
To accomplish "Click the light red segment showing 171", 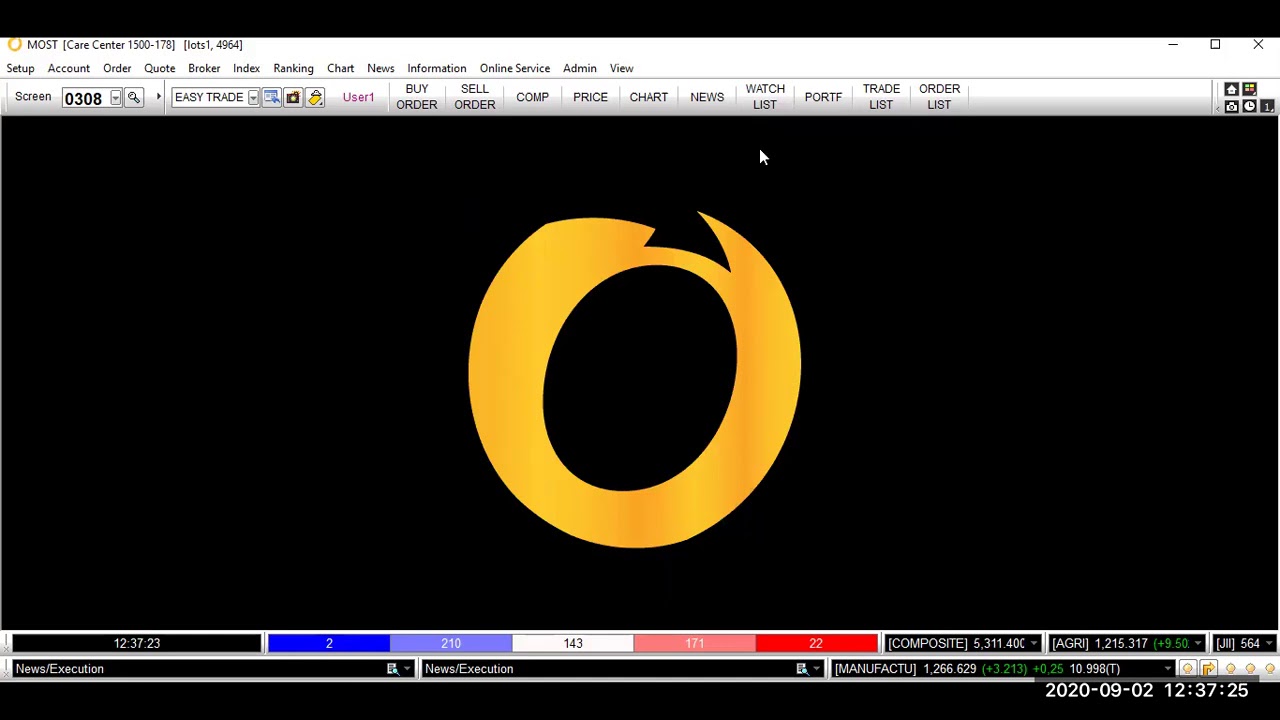I will pyautogui.click(x=695, y=644).
